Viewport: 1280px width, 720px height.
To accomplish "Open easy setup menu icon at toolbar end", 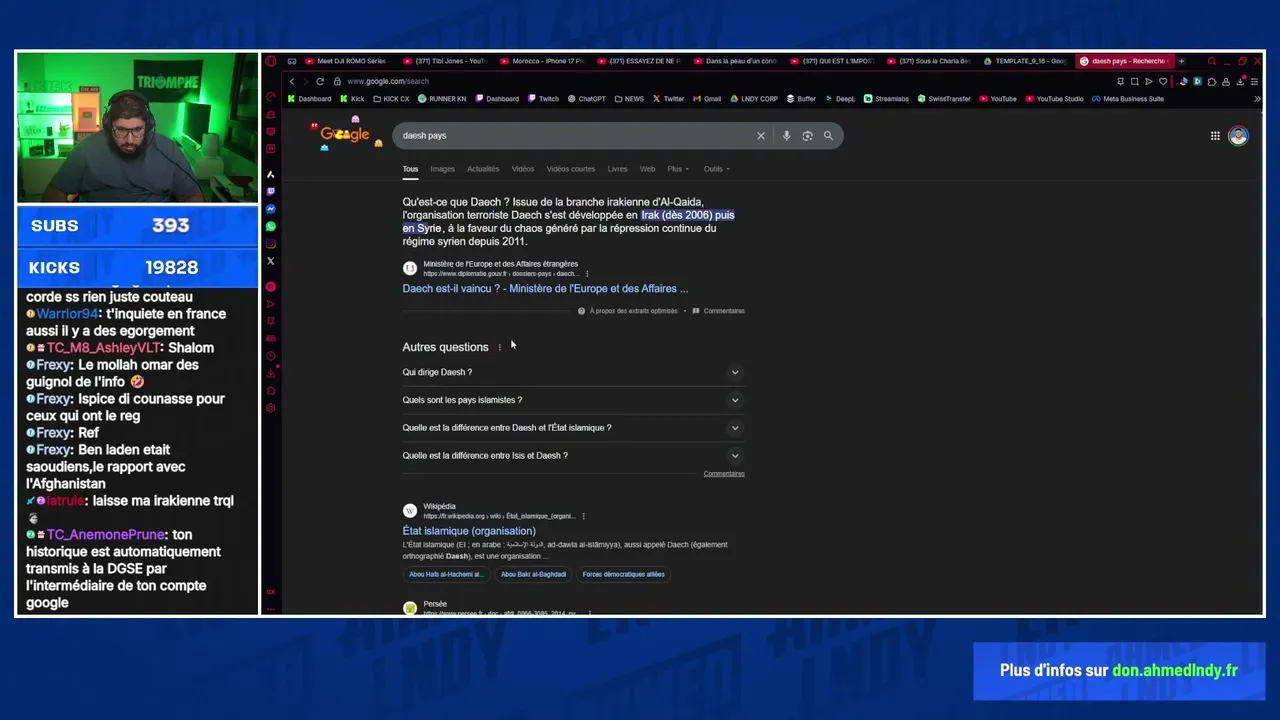I will 1254,82.
